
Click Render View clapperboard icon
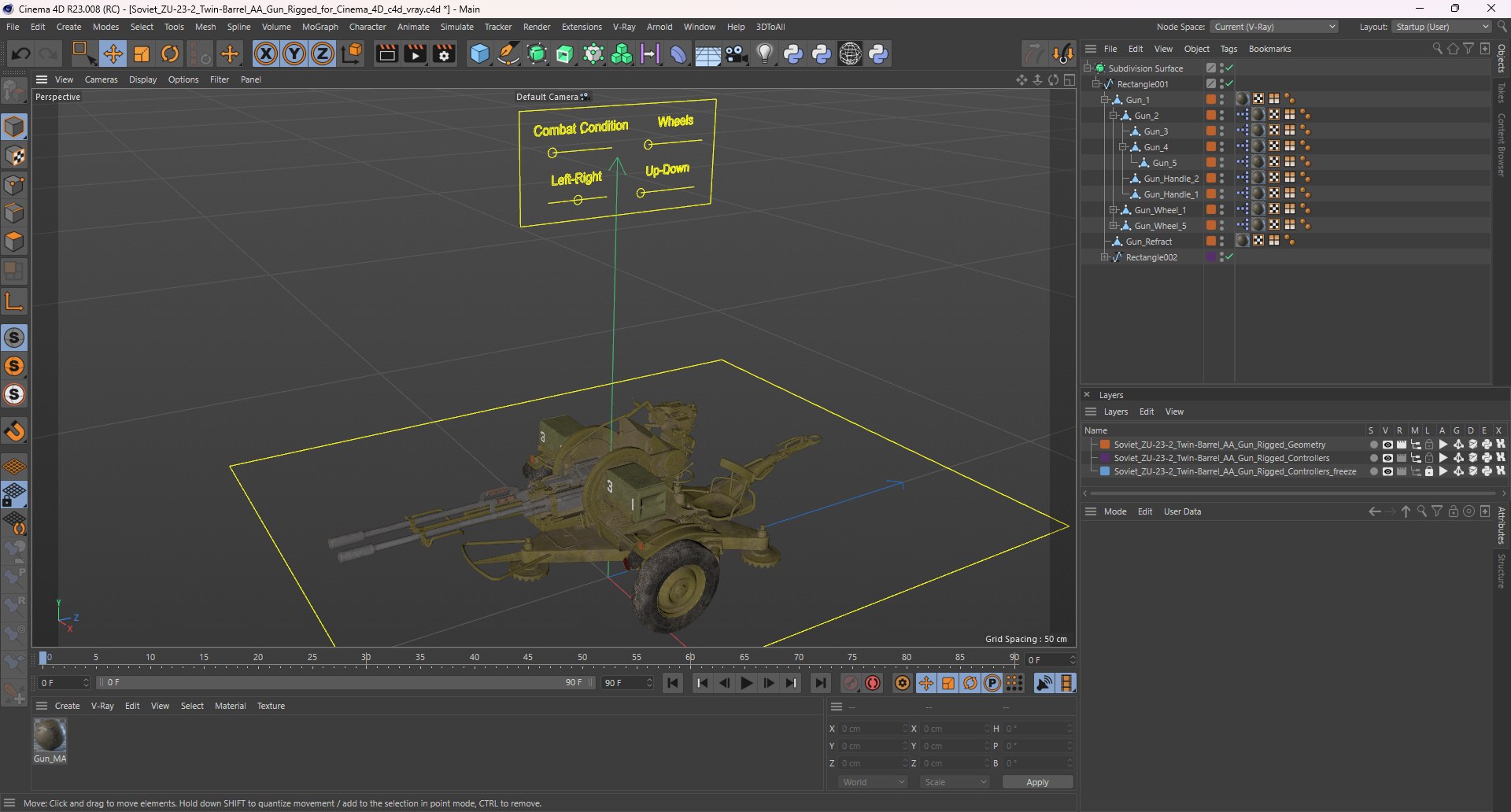[386, 54]
